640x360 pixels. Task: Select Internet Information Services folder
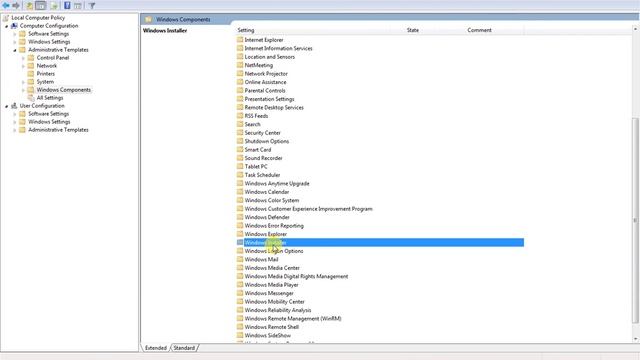tap(278, 48)
